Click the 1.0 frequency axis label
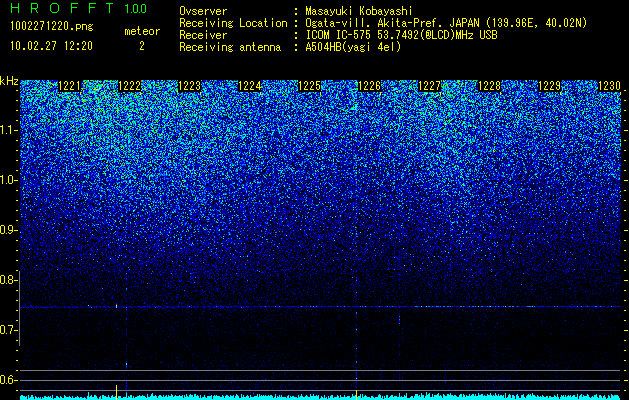This screenshot has width=629, height=400. tap(9, 180)
